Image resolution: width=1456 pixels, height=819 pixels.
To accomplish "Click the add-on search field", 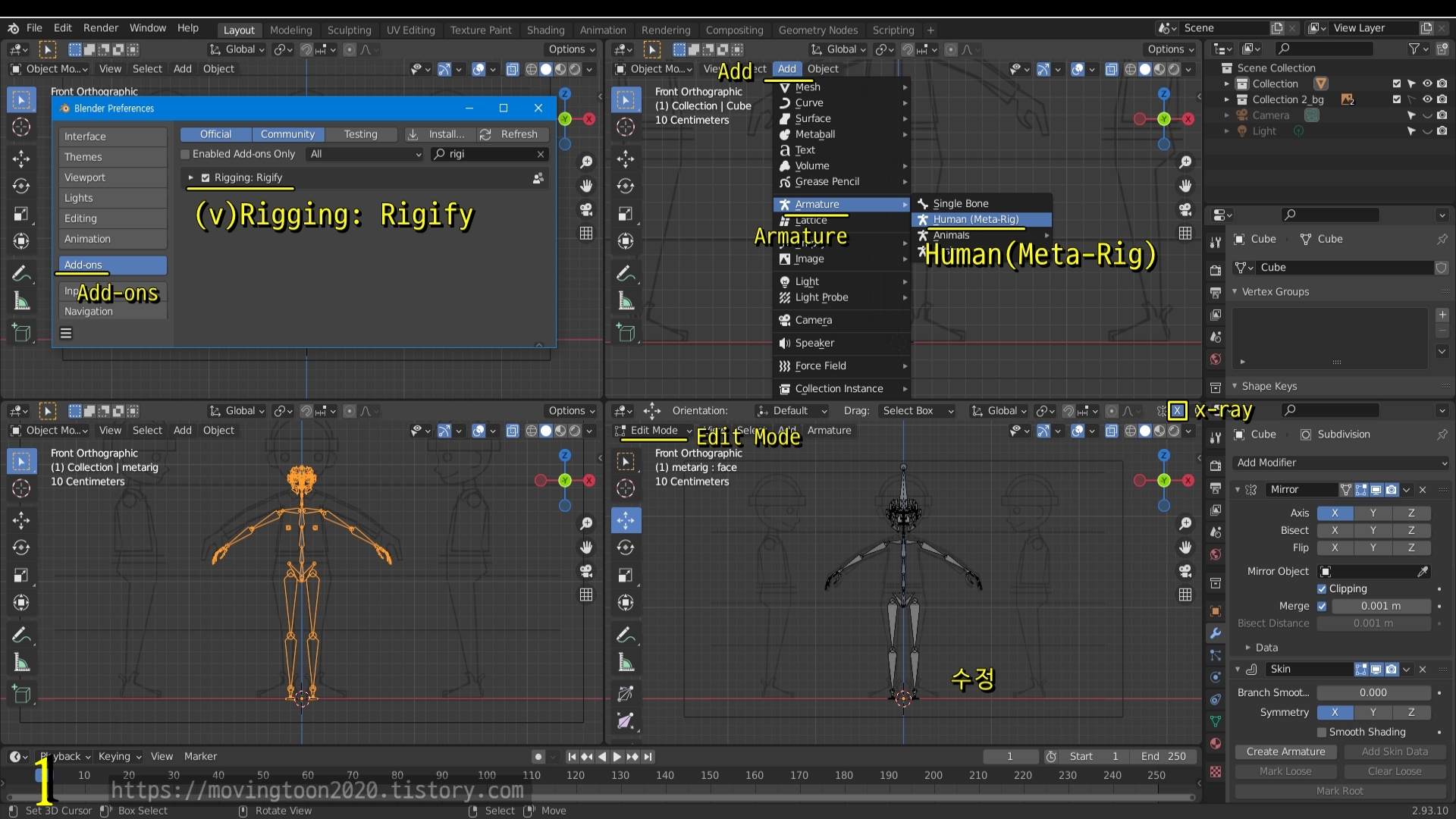I will [489, 154].
